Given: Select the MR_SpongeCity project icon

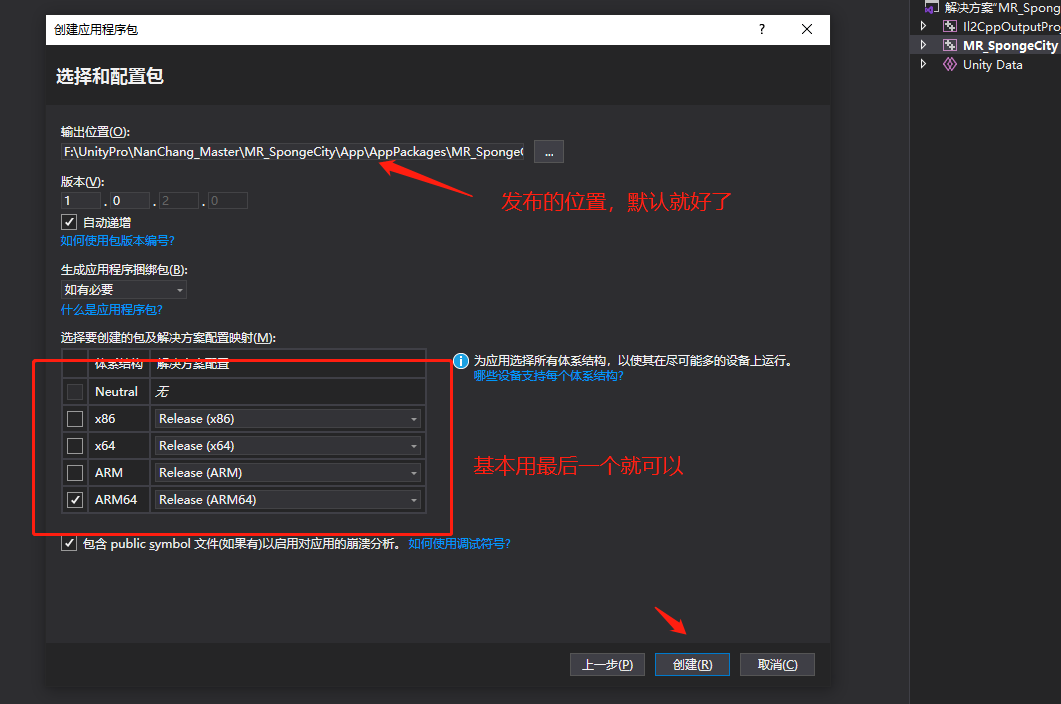Looking at the screenshot, I should coord(950,45).
